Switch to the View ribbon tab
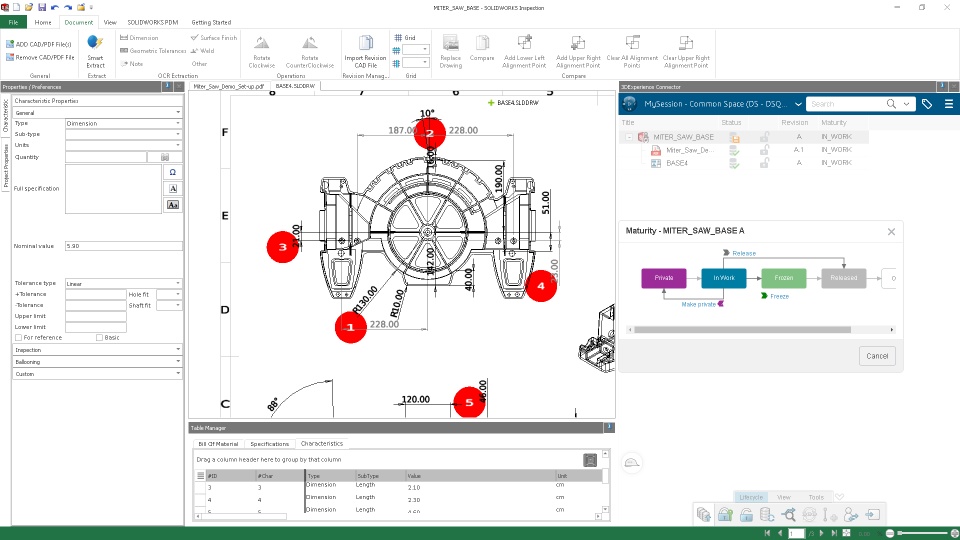The image size is (960, 540). coord(110,22)
